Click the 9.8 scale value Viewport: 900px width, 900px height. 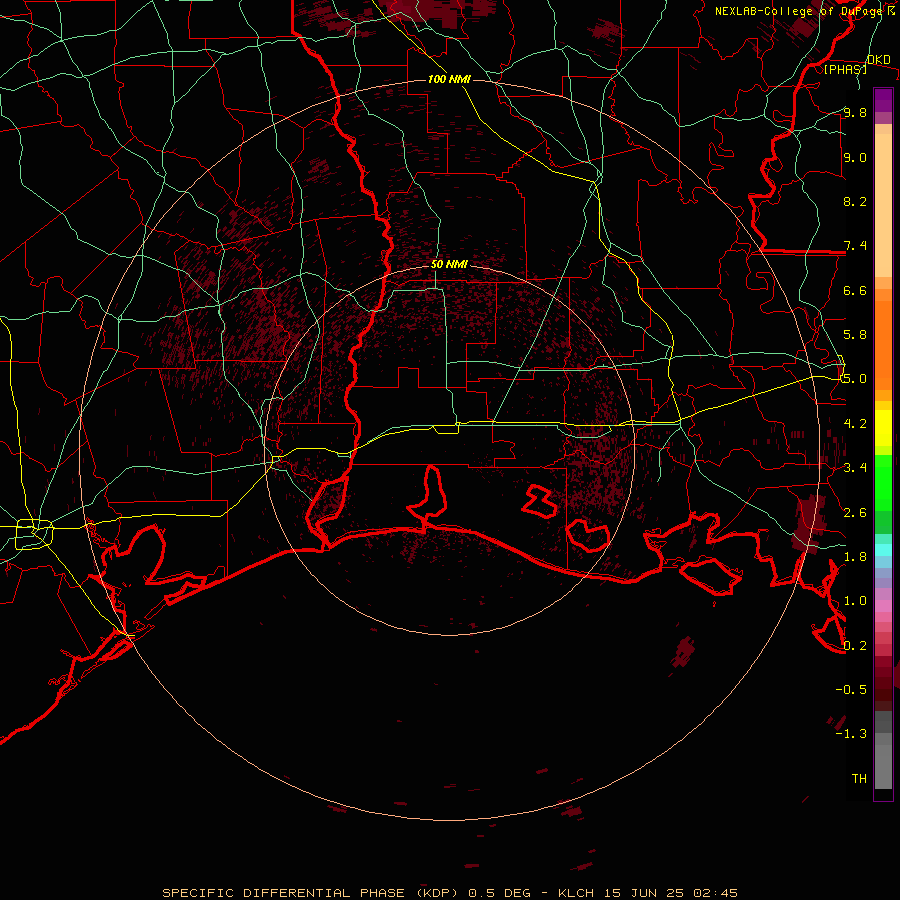(855, 112)
